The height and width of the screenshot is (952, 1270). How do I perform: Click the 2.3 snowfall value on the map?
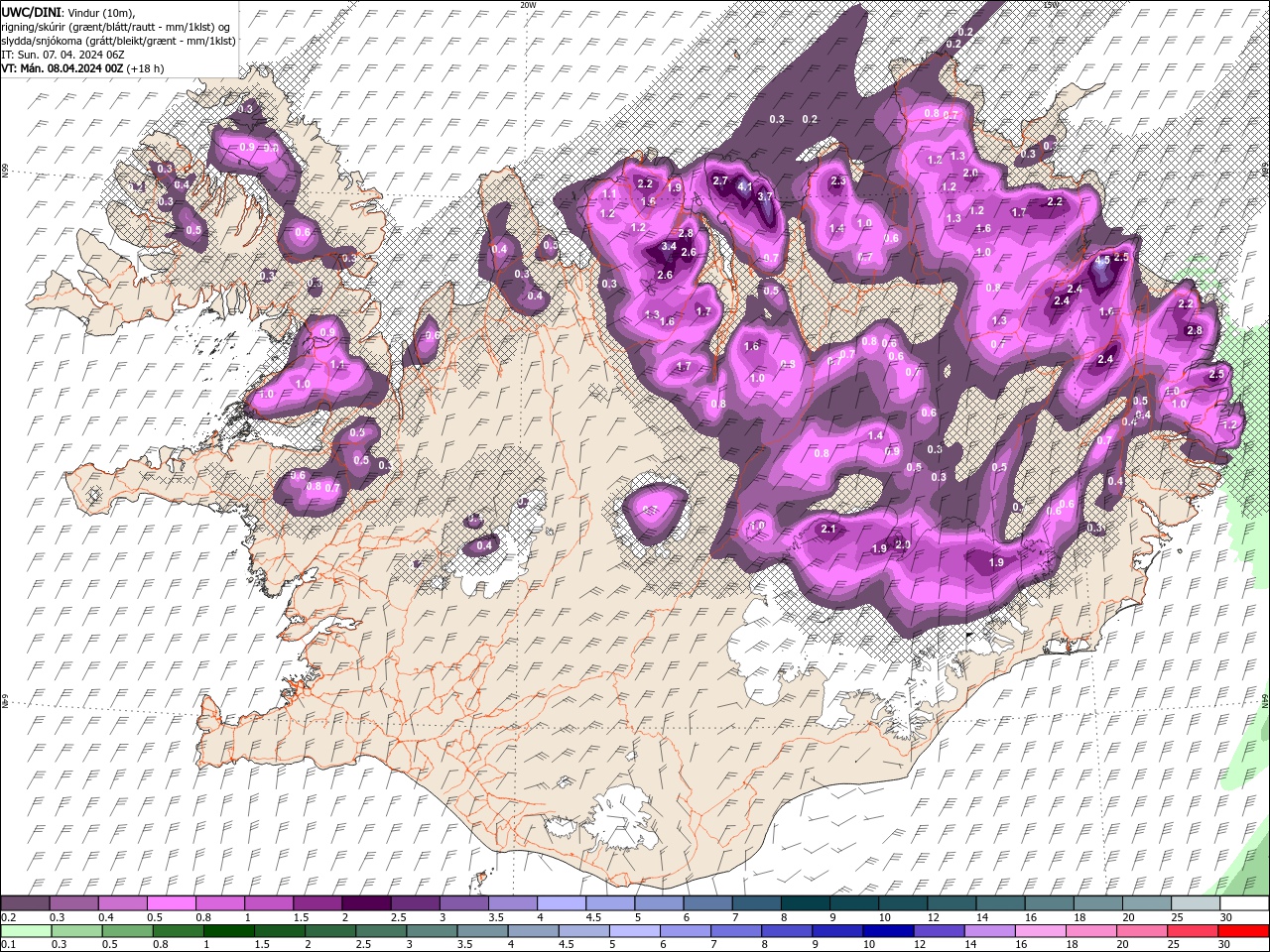838,180
